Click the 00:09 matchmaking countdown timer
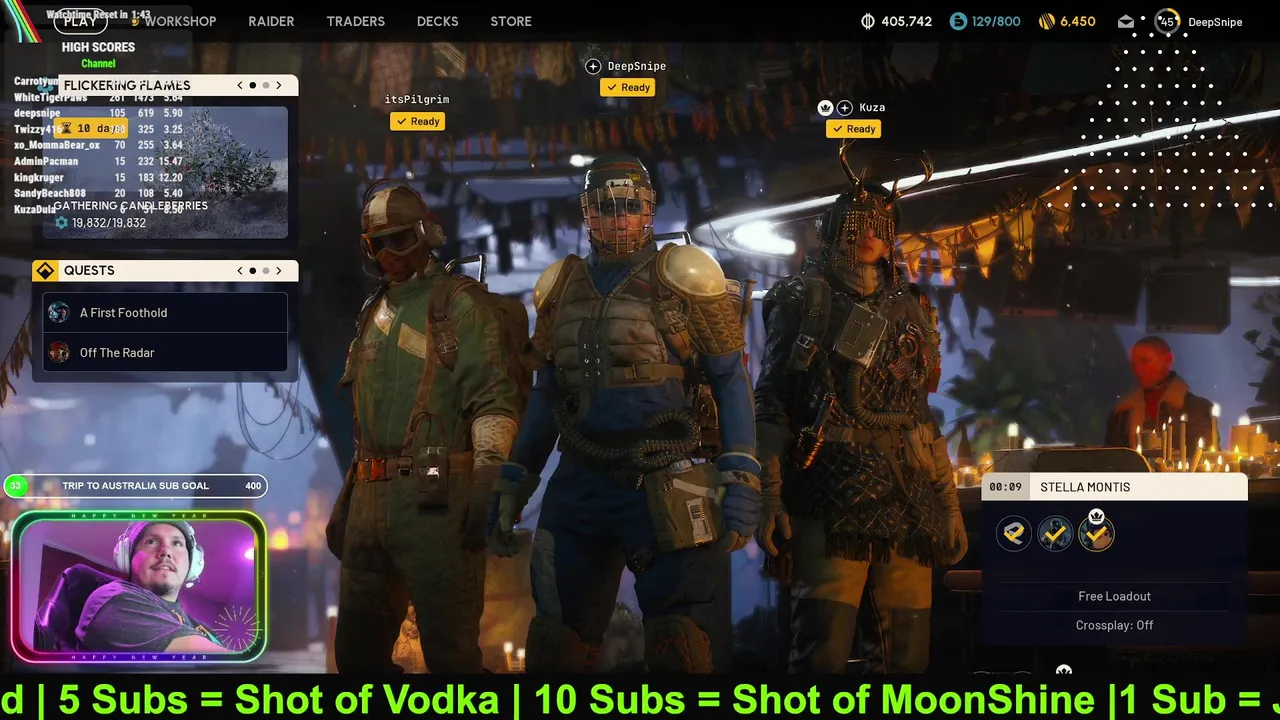1280x720 pixels. pos(1006,487)
